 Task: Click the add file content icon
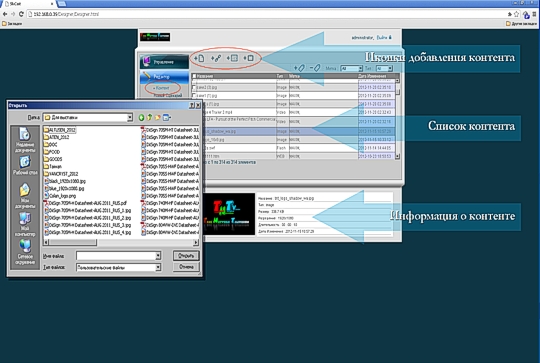coord(199,58)
